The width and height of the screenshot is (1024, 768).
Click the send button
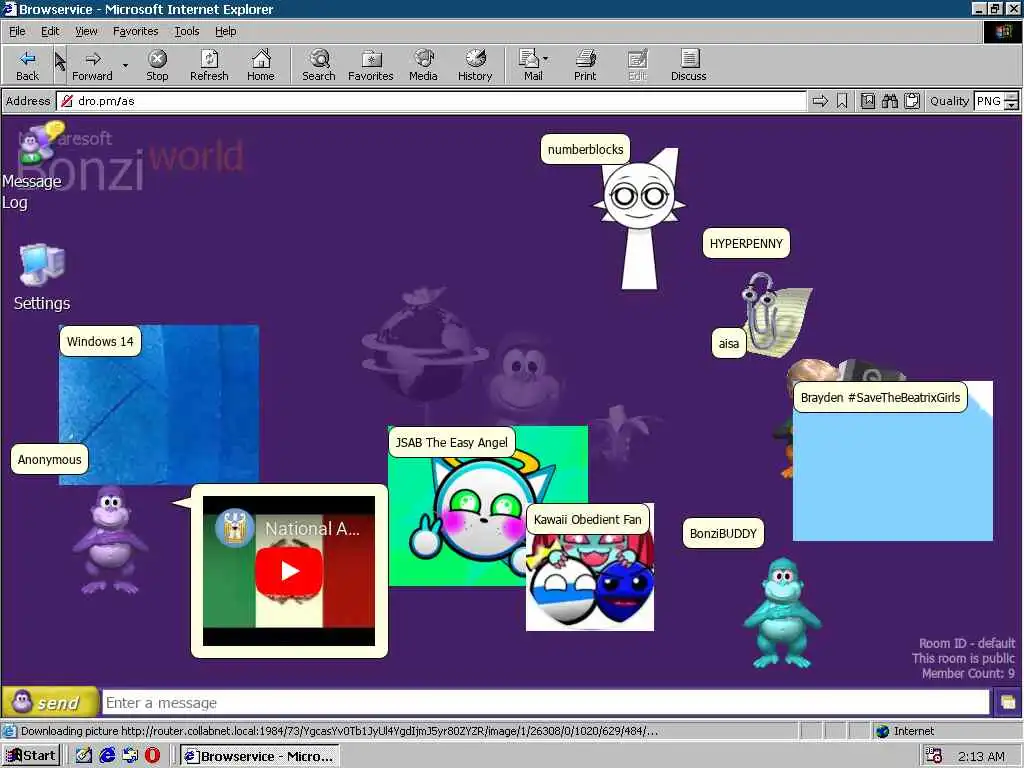(x=50, y=703)
